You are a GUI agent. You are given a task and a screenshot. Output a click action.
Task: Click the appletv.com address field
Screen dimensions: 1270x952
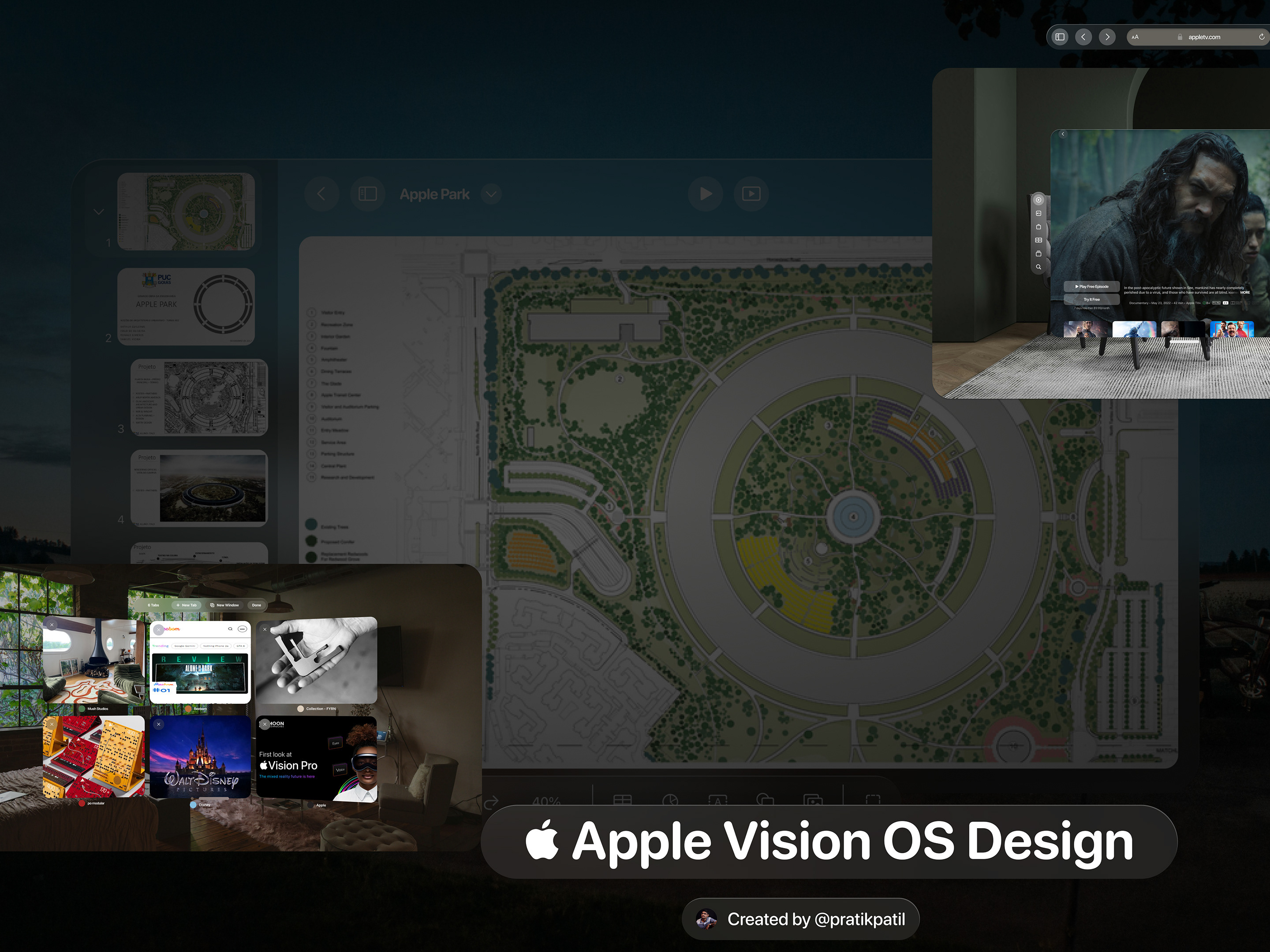pyautogui.click(x=1199, y=37)
